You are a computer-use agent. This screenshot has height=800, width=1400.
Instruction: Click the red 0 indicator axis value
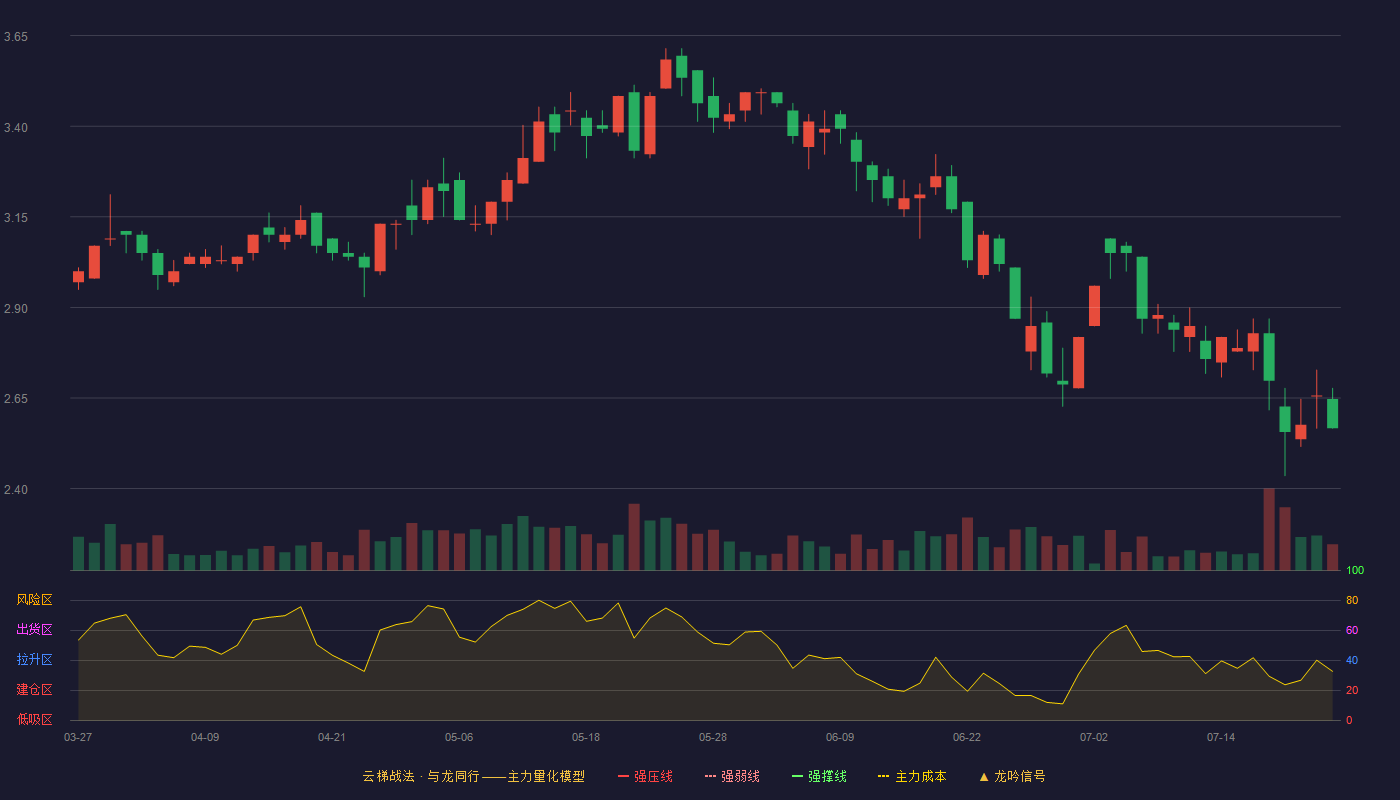tap(1349, 720)
